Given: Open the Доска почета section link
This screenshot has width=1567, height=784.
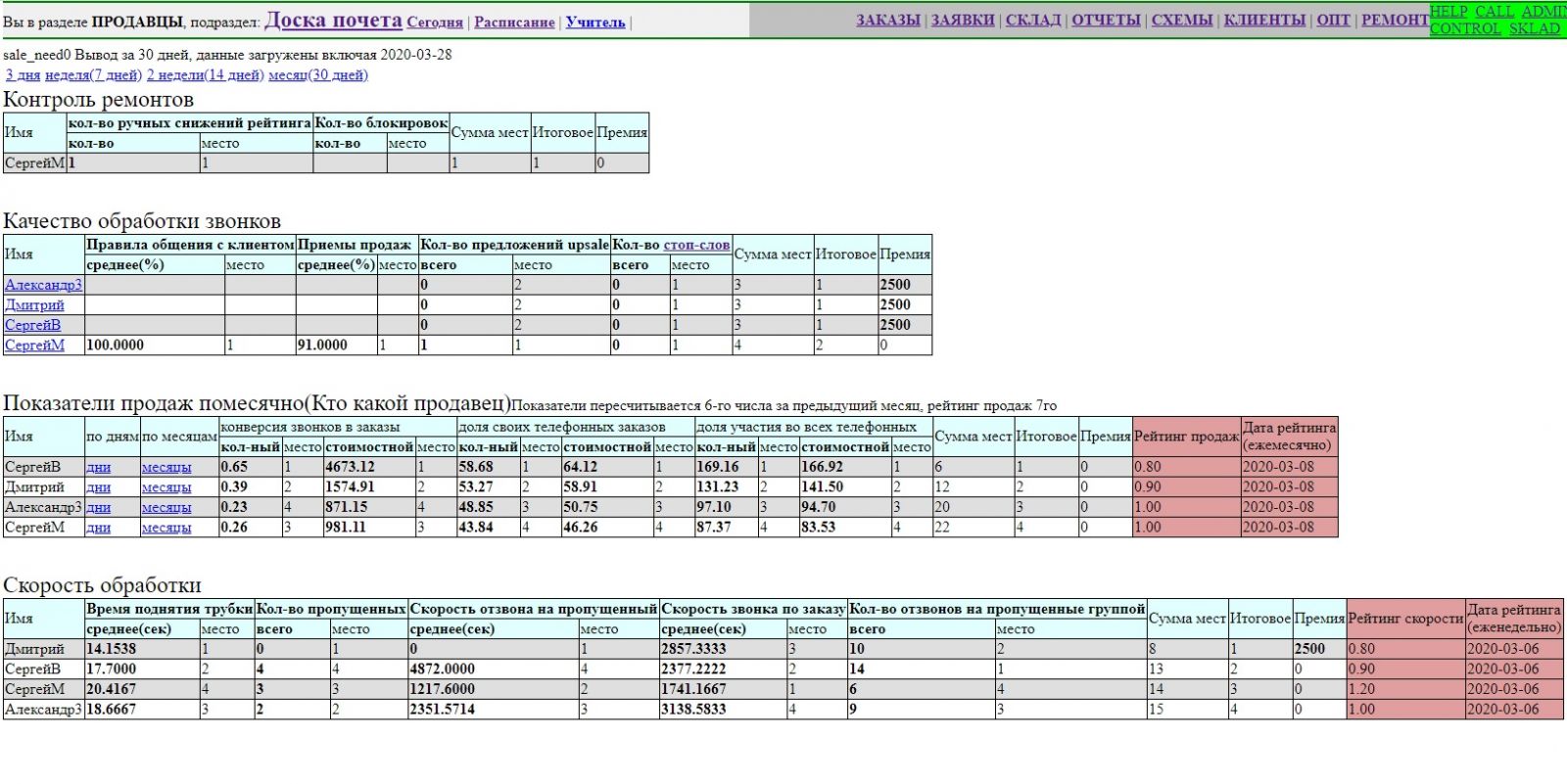Looking at the screenshot, I should [x=333, y=21].
